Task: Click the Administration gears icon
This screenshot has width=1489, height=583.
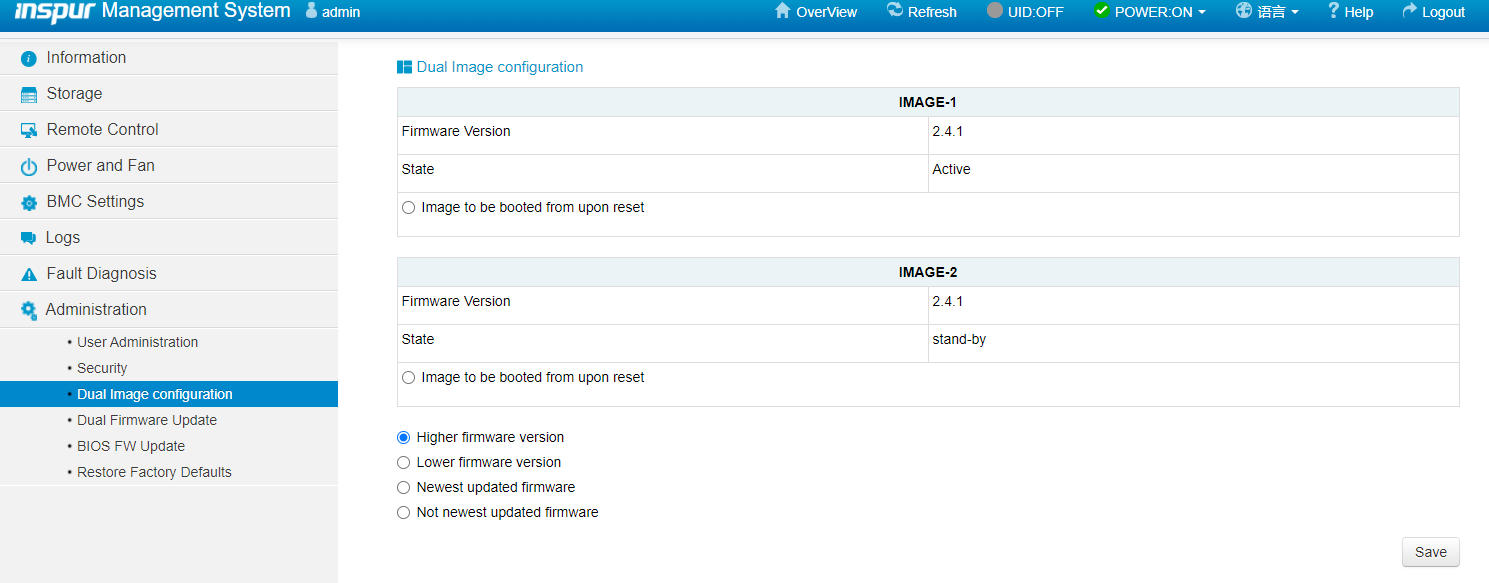Action: (x=29, y=310)
